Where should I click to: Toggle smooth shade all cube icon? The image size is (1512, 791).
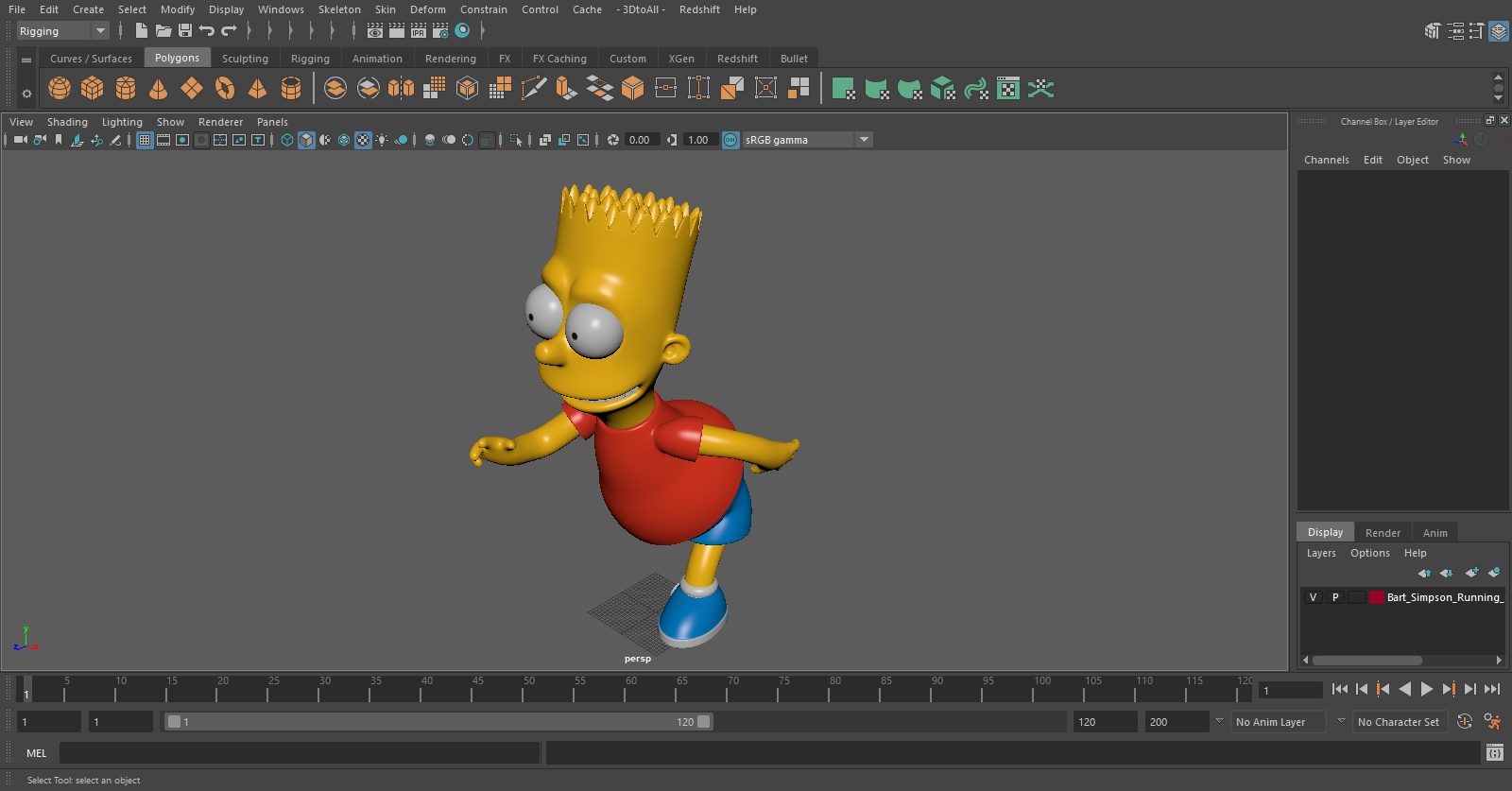click(x=306, y=140)
